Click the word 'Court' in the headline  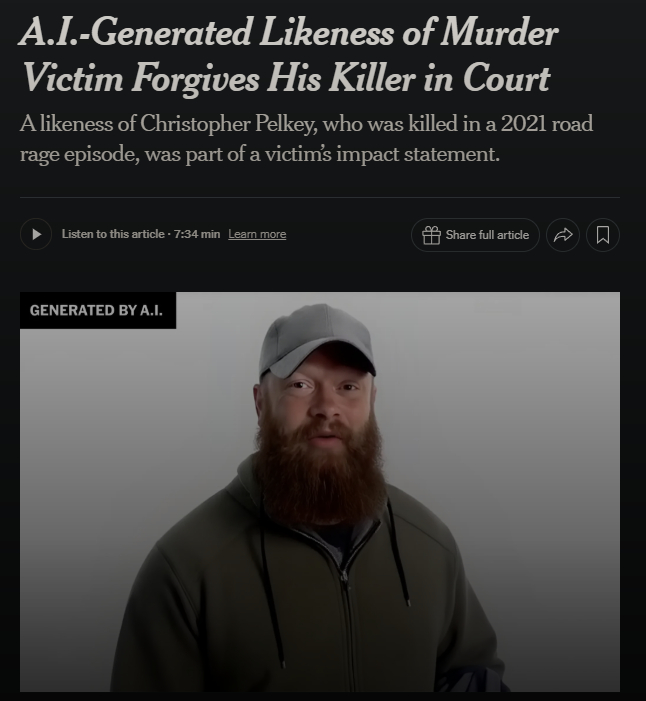point(507,78)
